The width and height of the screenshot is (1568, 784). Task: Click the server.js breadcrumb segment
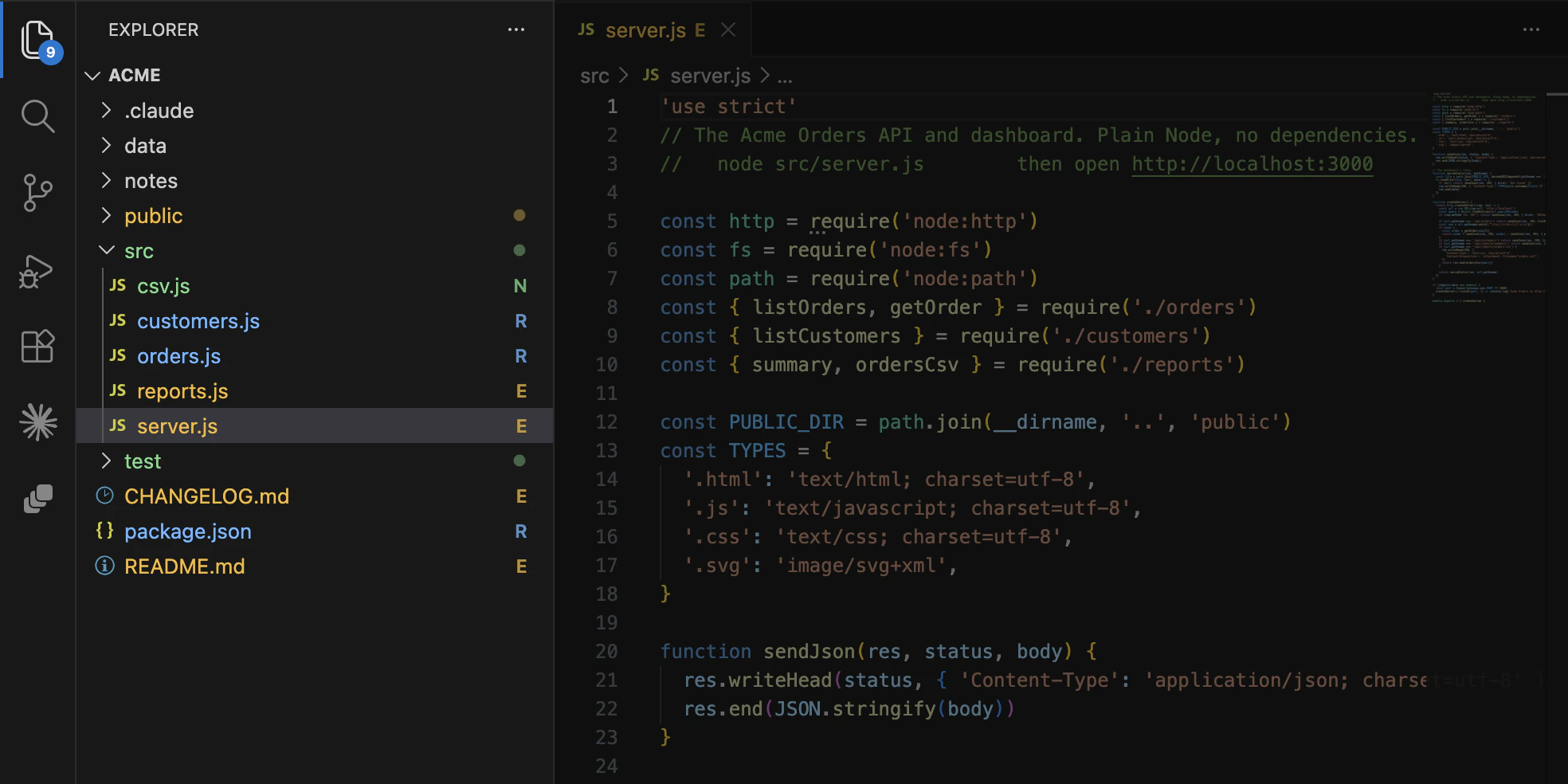tap(710, 76)
